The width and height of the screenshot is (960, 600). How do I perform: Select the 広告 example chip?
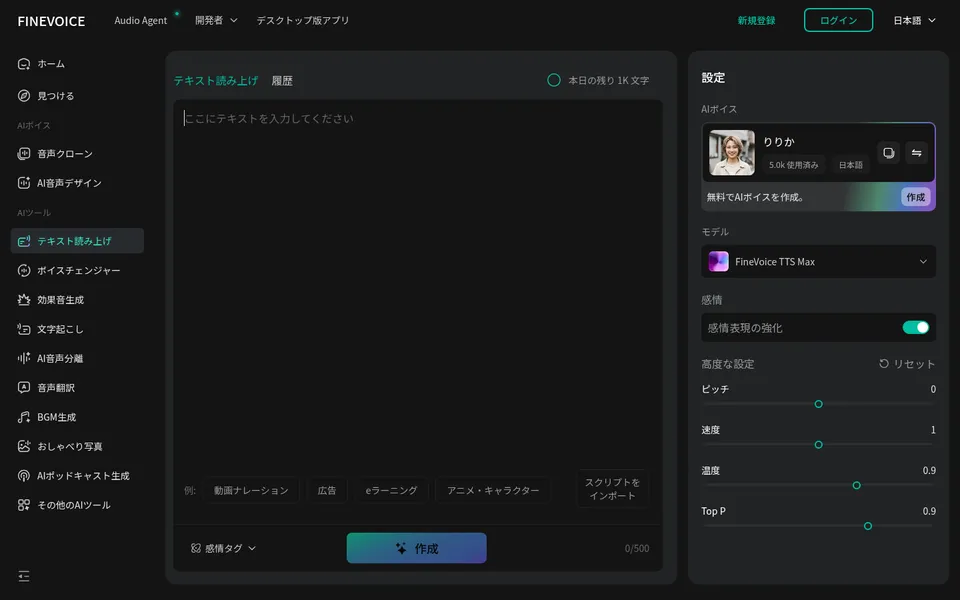point(327,490)
